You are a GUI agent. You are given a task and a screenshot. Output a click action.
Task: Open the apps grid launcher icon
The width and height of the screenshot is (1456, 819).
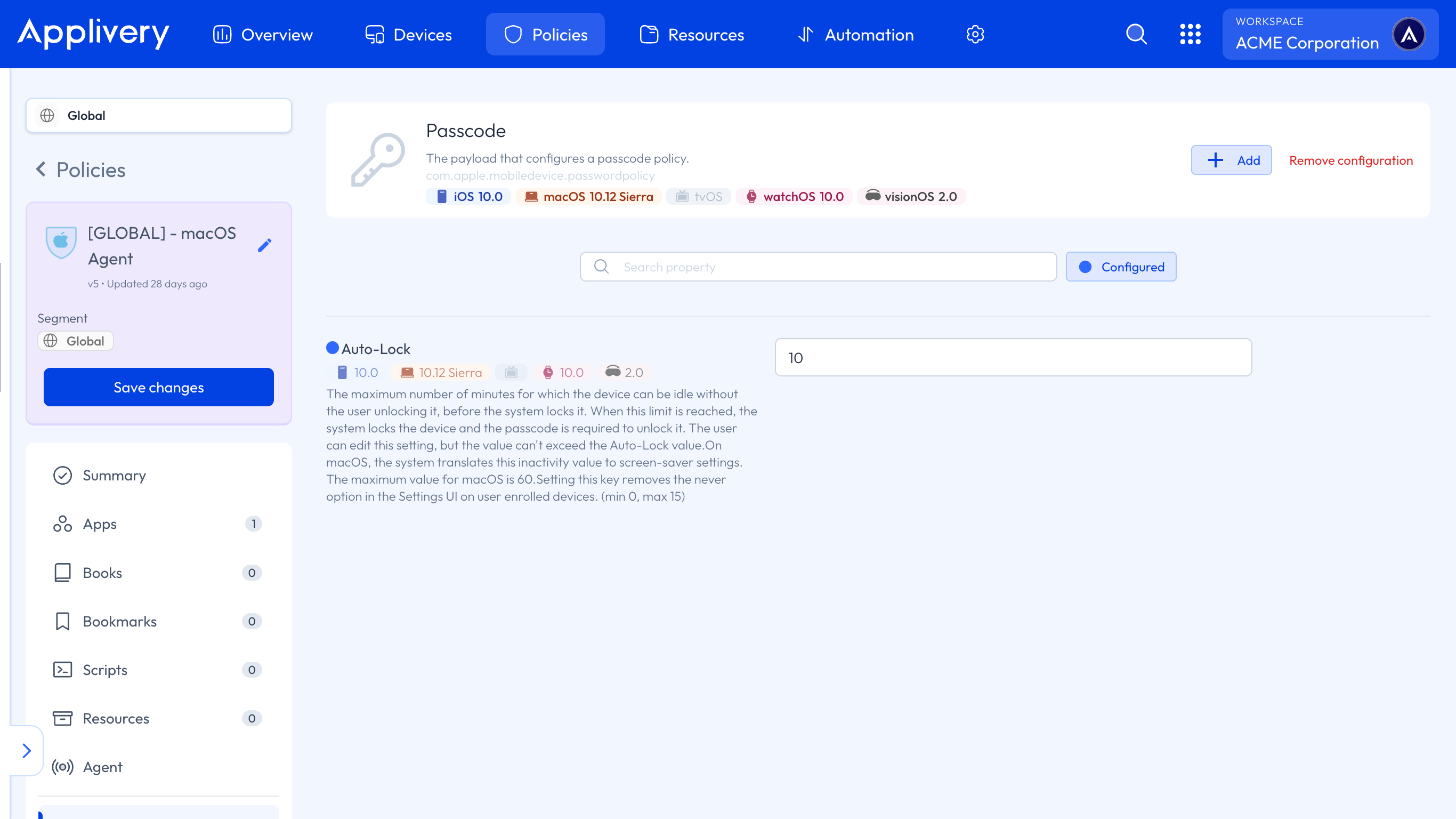click(x=1190, y=35)
